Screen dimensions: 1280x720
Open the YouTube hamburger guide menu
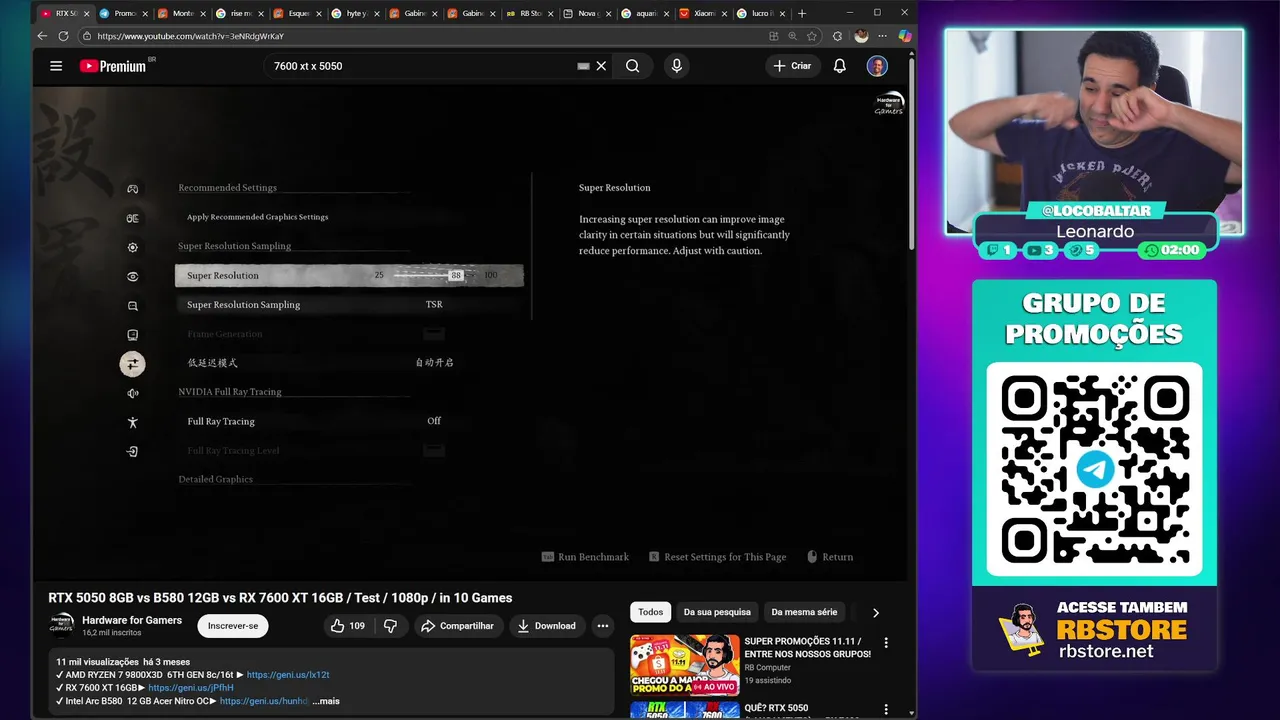pos(56,66)
